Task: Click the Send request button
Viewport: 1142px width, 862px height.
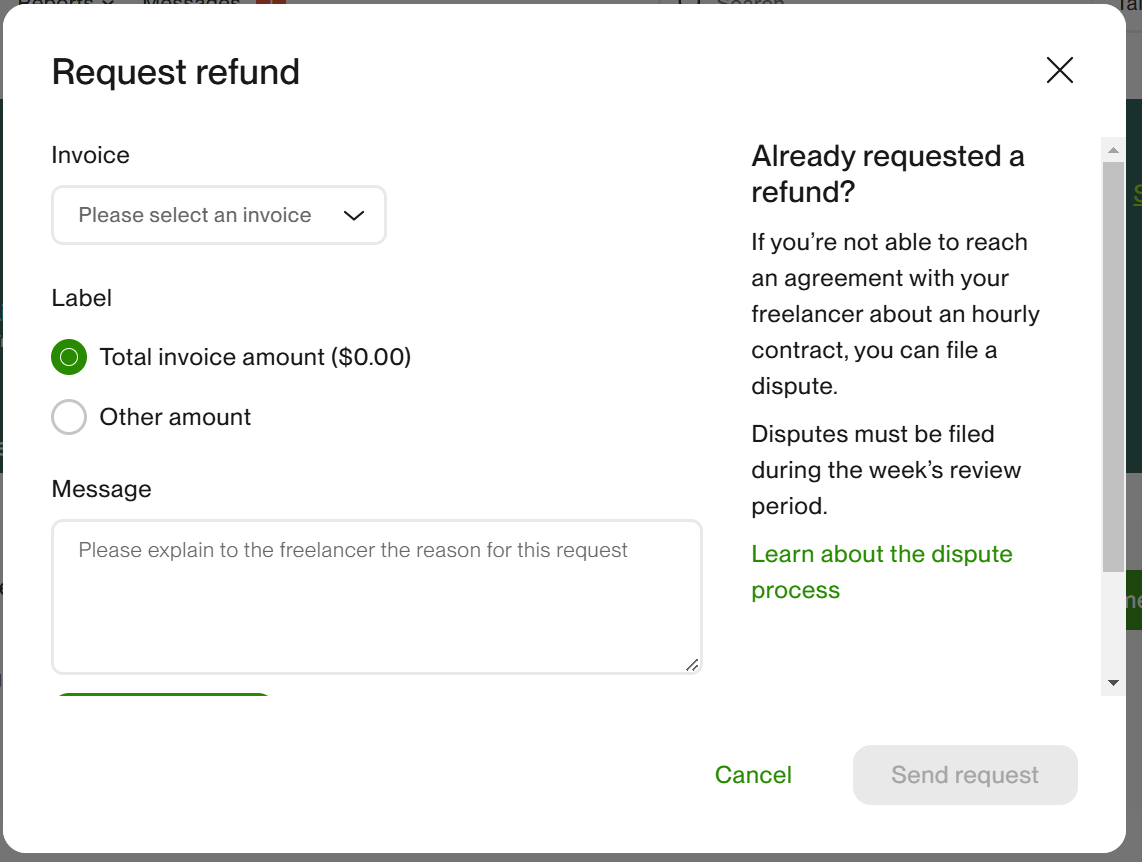Action: 964,775
